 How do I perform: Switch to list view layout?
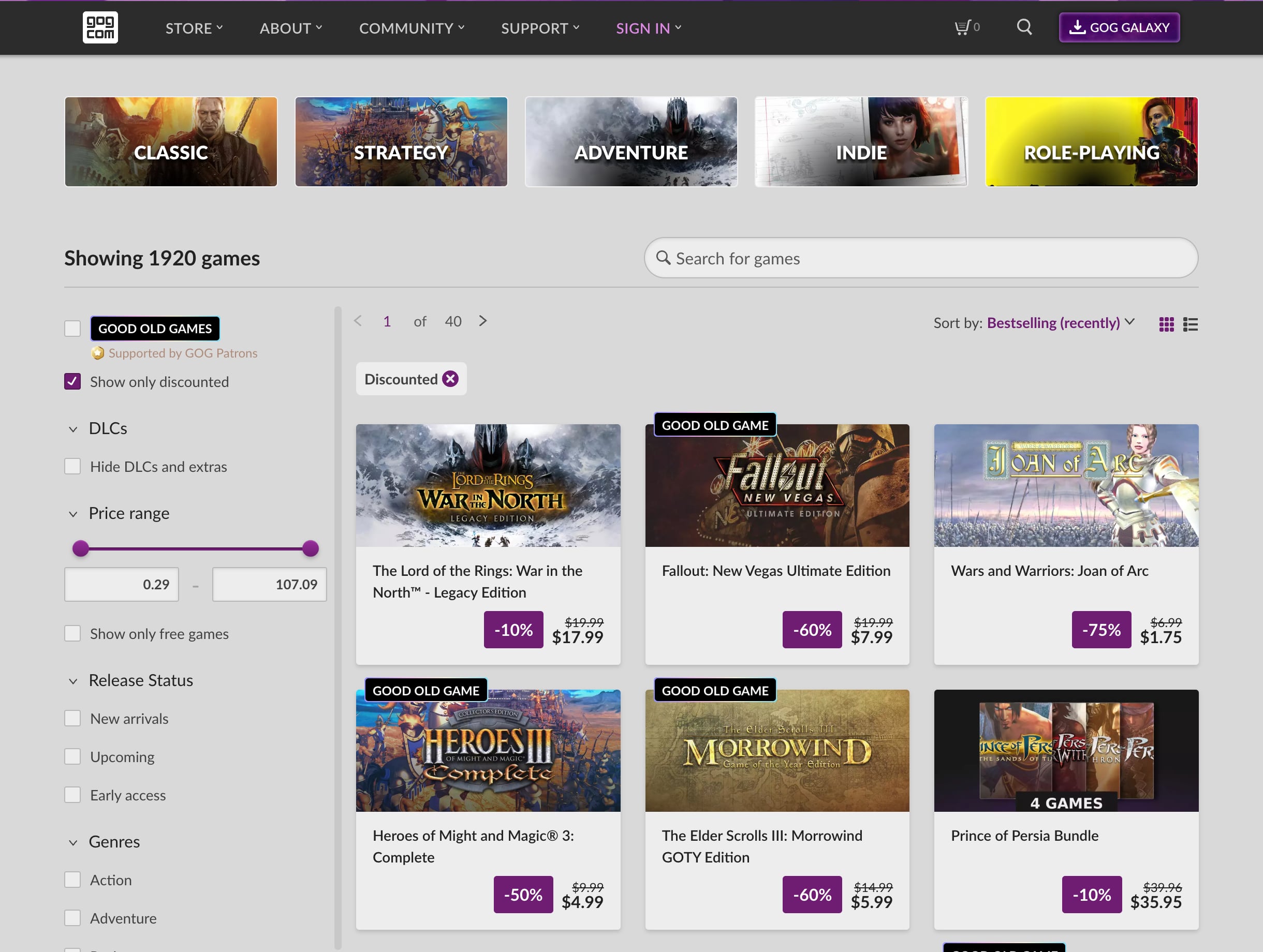click(x=1191, y=324)
